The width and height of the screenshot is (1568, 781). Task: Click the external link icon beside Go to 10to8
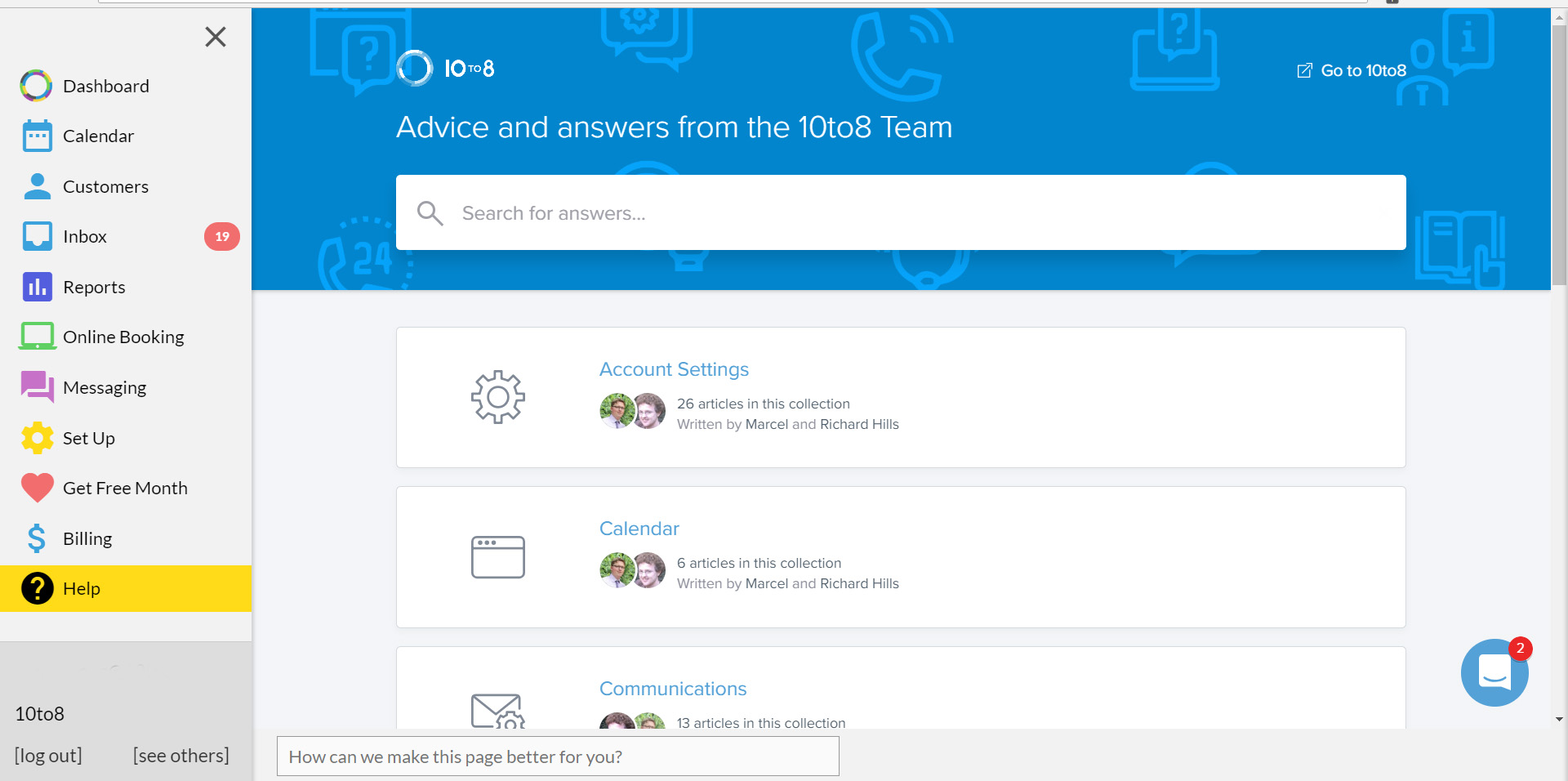point(1305,71)
